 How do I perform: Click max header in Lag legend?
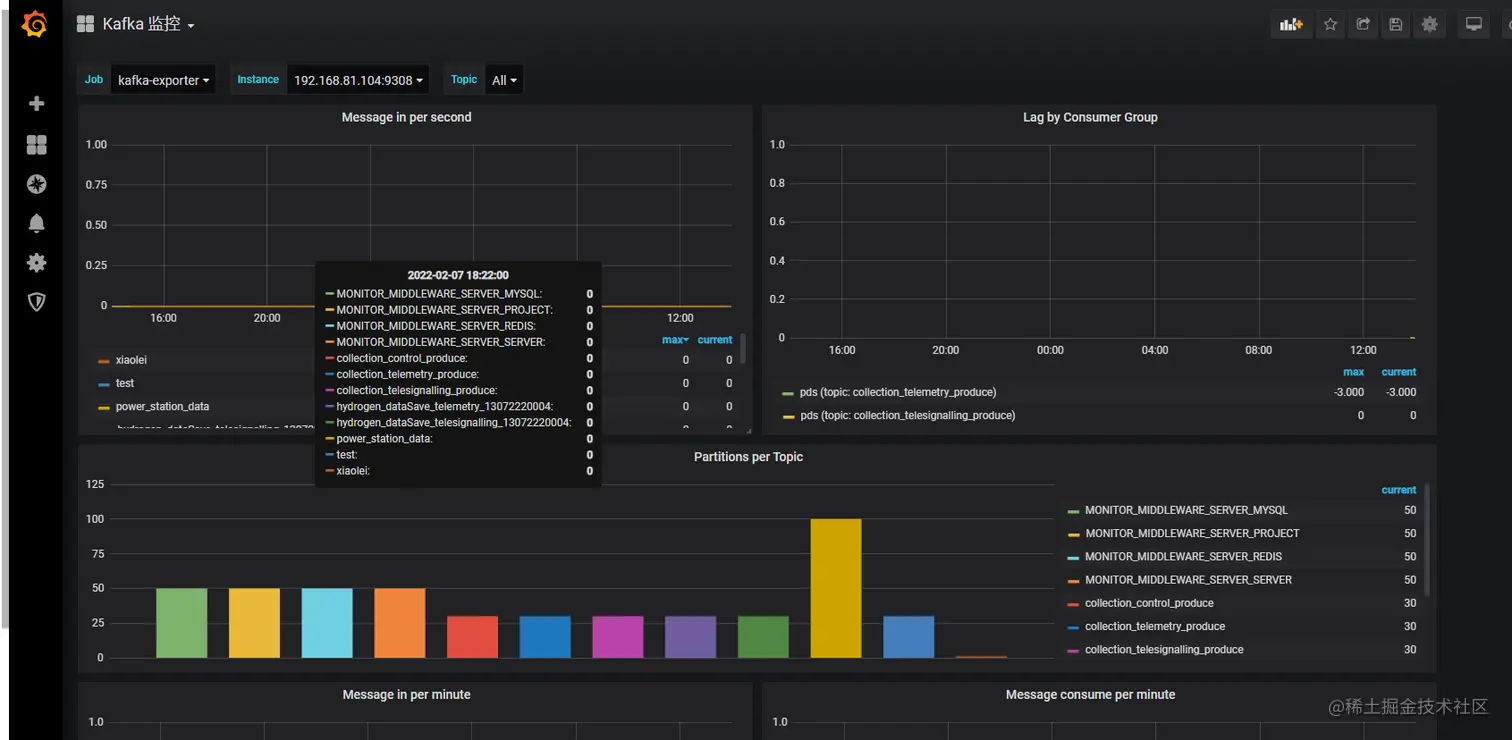click(x=1353, y=372)
